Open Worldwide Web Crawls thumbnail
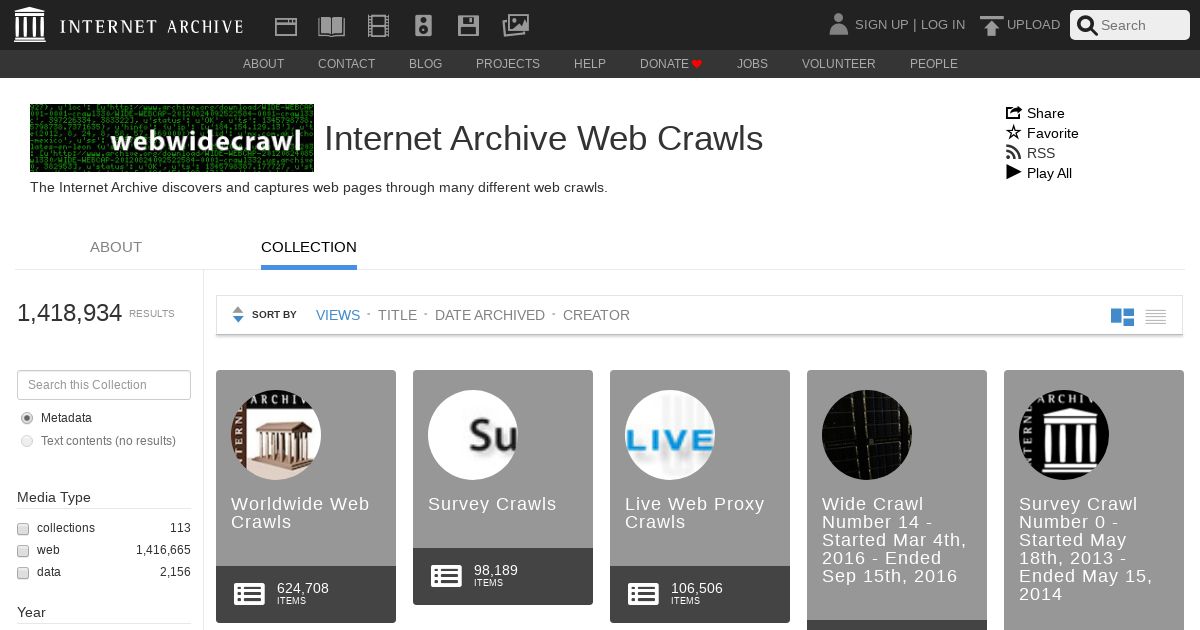 click(276, 435)
